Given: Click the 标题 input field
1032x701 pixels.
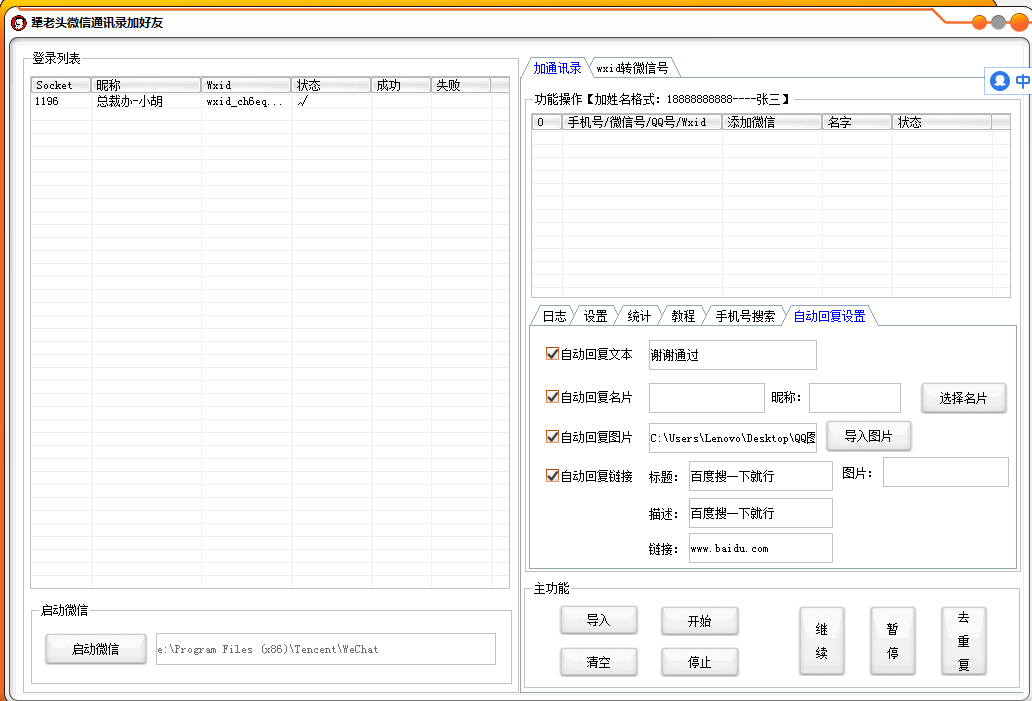Looking at the screenshot, I should click(760, 476).
